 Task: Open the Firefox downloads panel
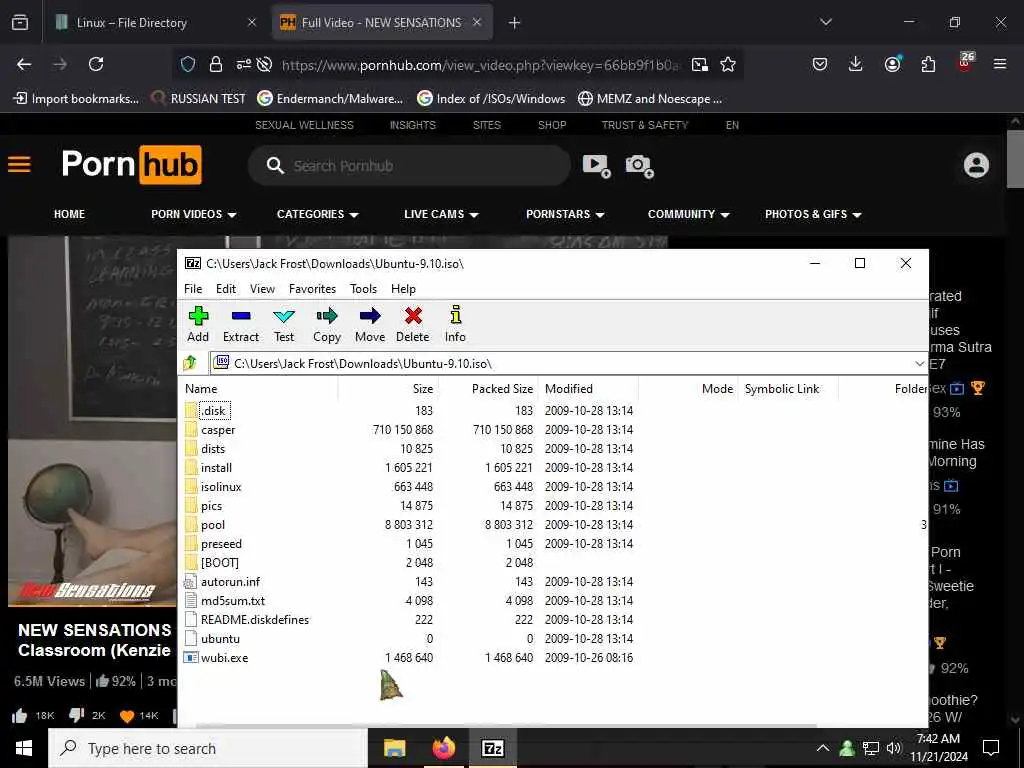click(856, 64)
